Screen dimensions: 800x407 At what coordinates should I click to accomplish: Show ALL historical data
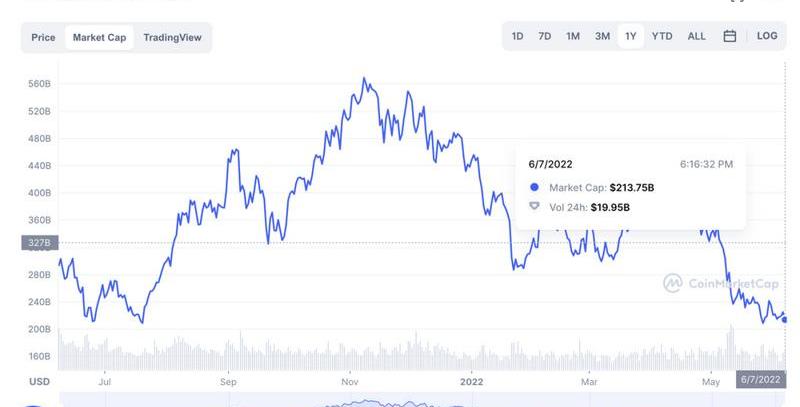tap(697, 36)
